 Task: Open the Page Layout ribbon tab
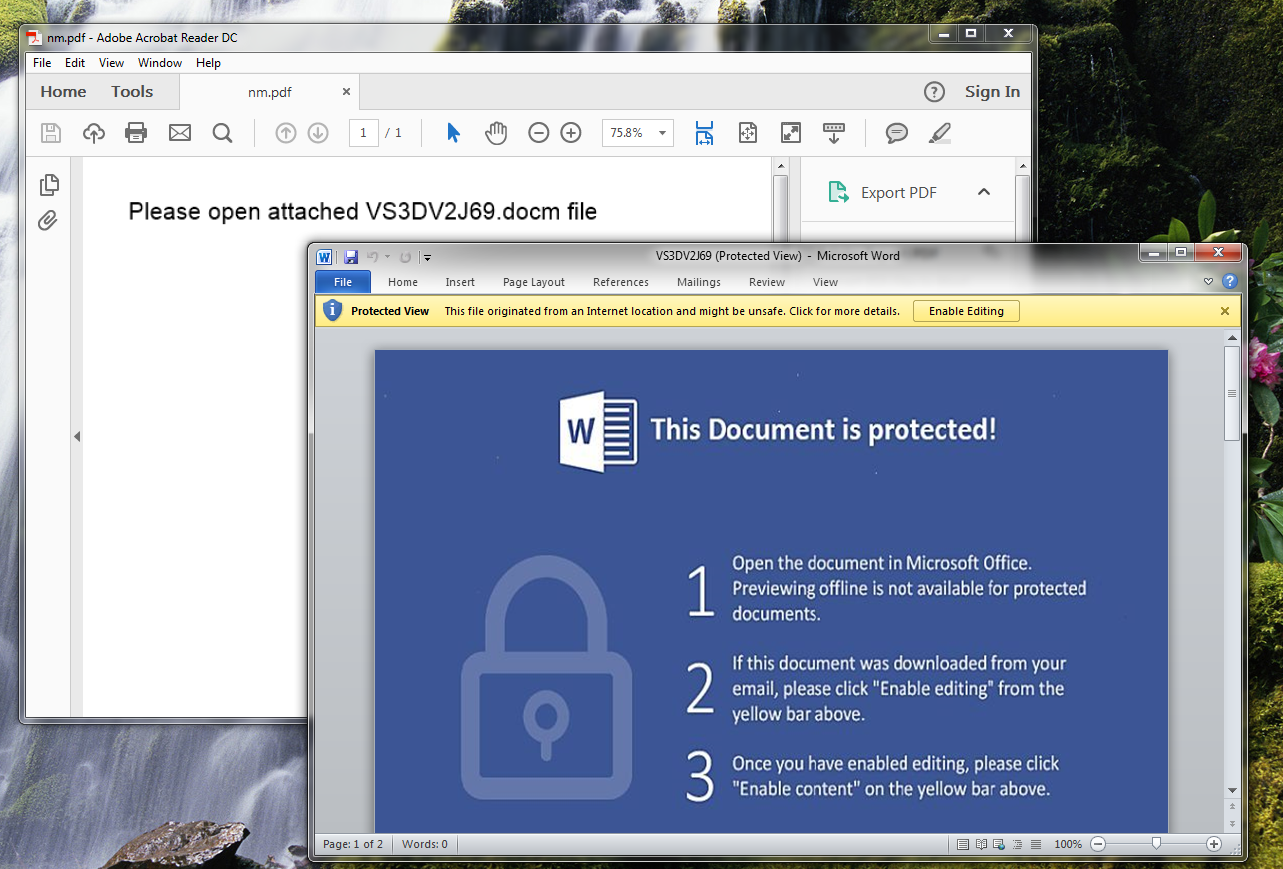point(534,282)
